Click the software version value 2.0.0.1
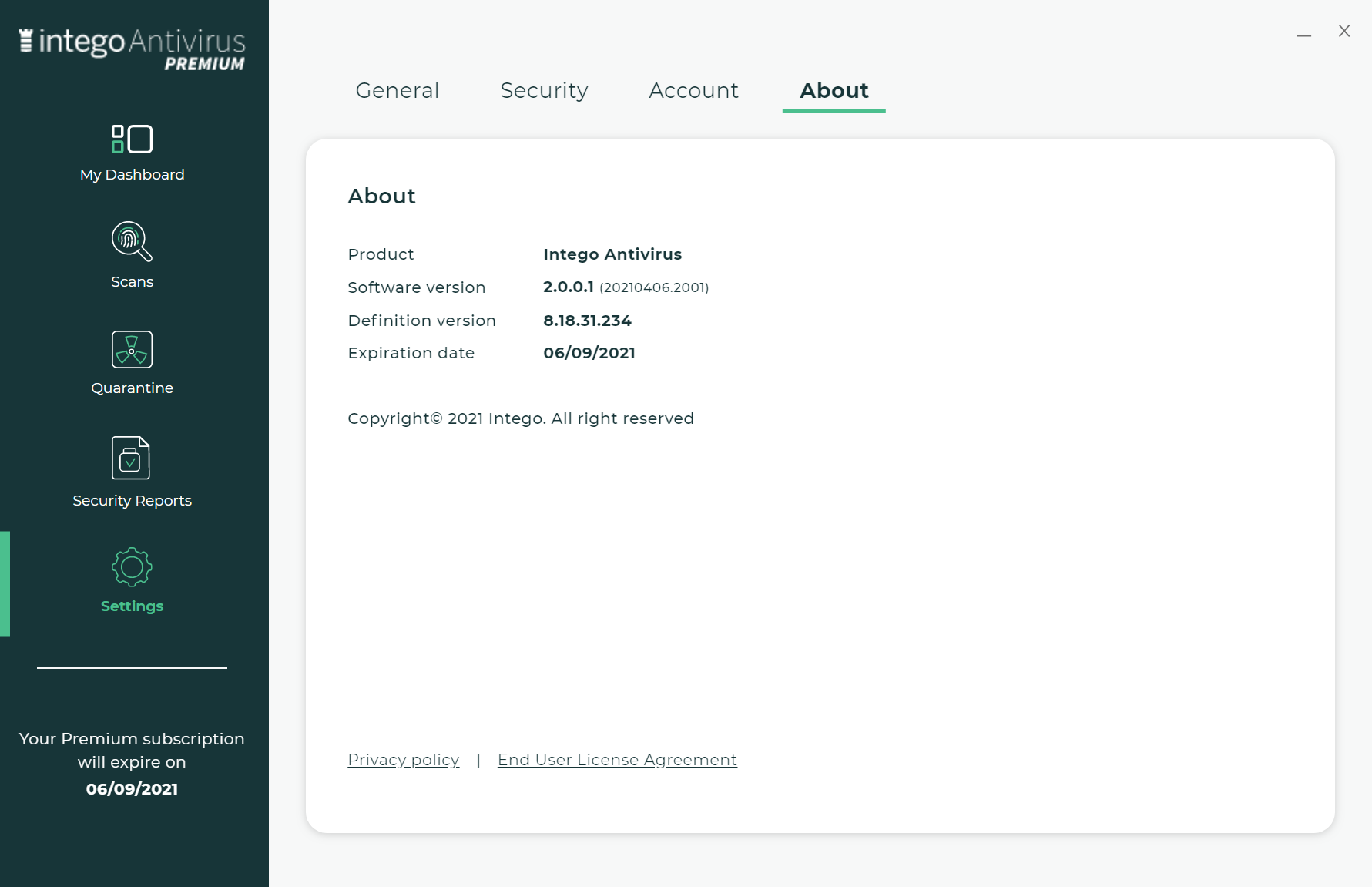The width and height of the screenshot is (1372, 887). (x=569, y=287)
